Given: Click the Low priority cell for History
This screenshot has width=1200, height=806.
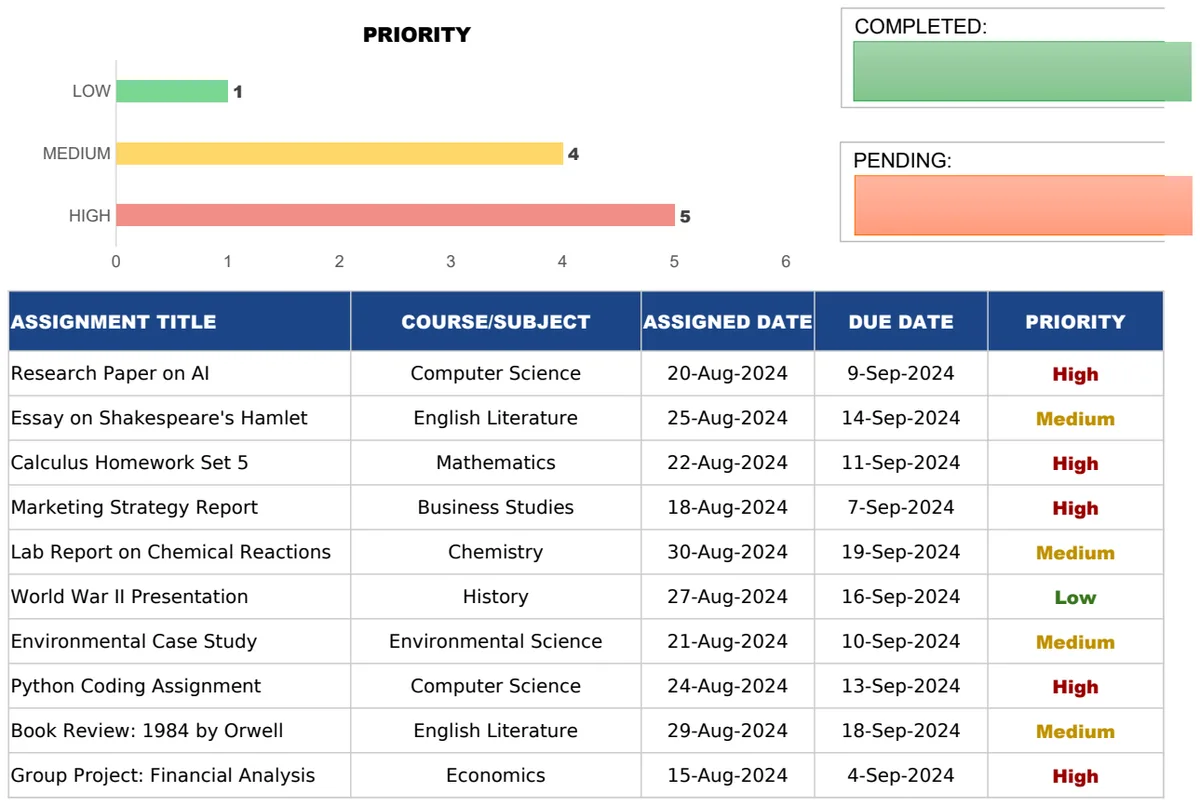Looking at the screenshot, I should coord(1075,597).
